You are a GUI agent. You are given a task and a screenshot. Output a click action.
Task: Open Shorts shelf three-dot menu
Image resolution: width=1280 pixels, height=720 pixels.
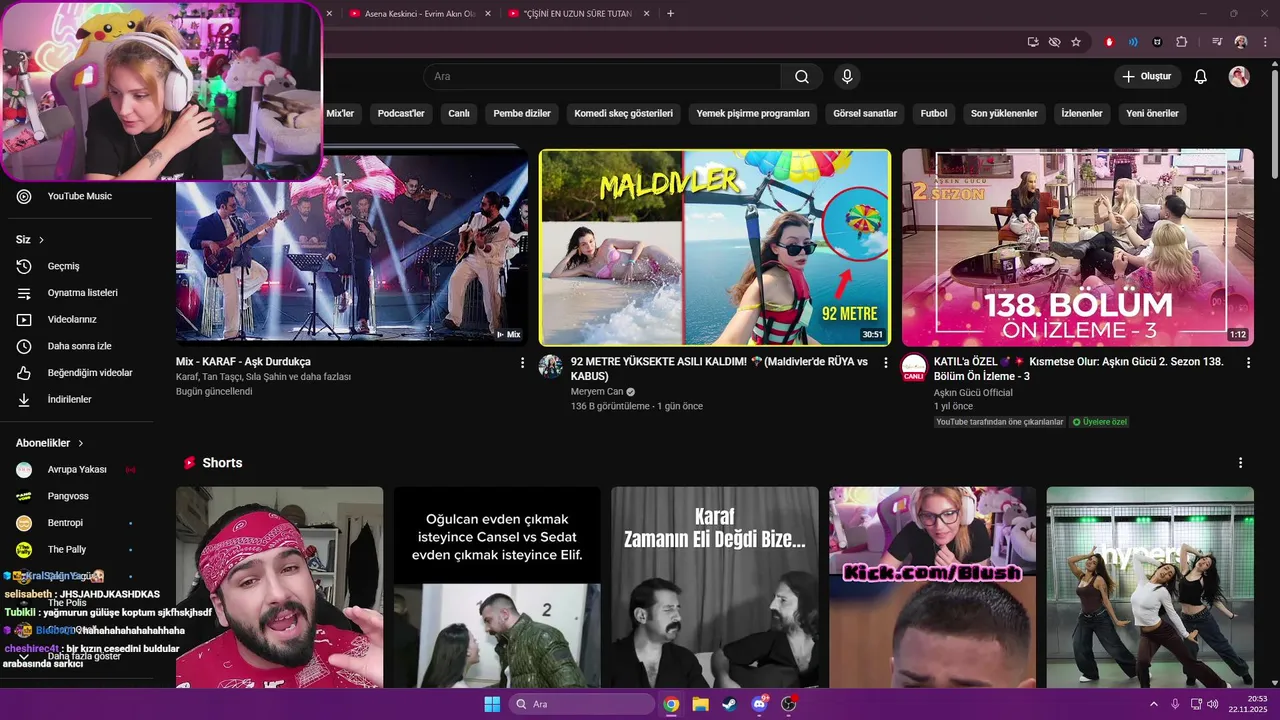tap(1240, 463)
